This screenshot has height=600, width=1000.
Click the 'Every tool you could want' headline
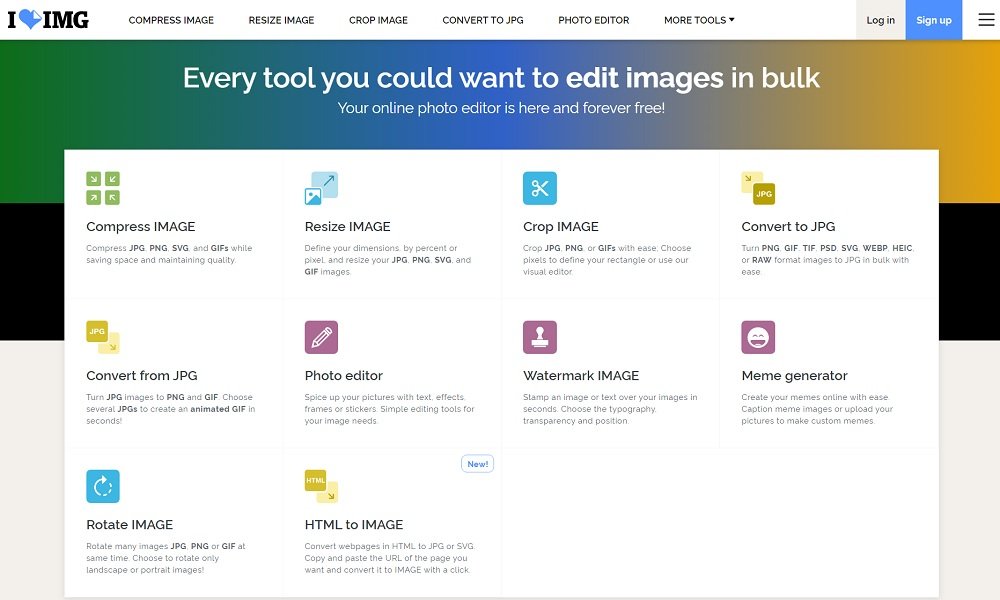coord(501,78)
